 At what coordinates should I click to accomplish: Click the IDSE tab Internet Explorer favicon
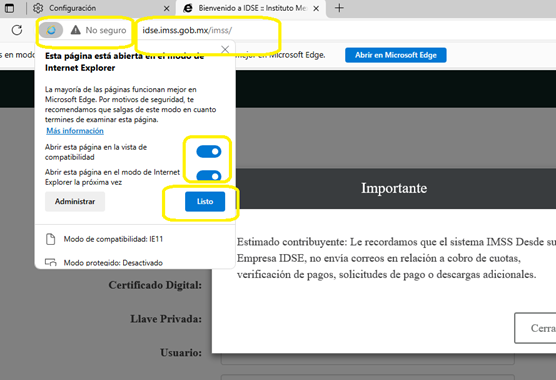click(x=188, y=8)
